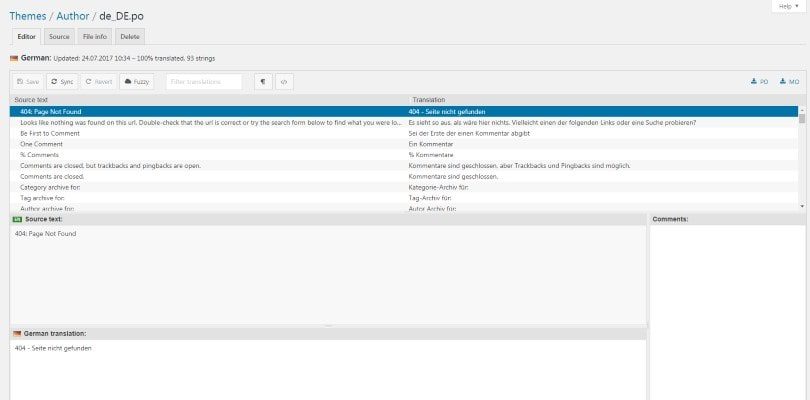Sync the translation file

click(62, 82)
